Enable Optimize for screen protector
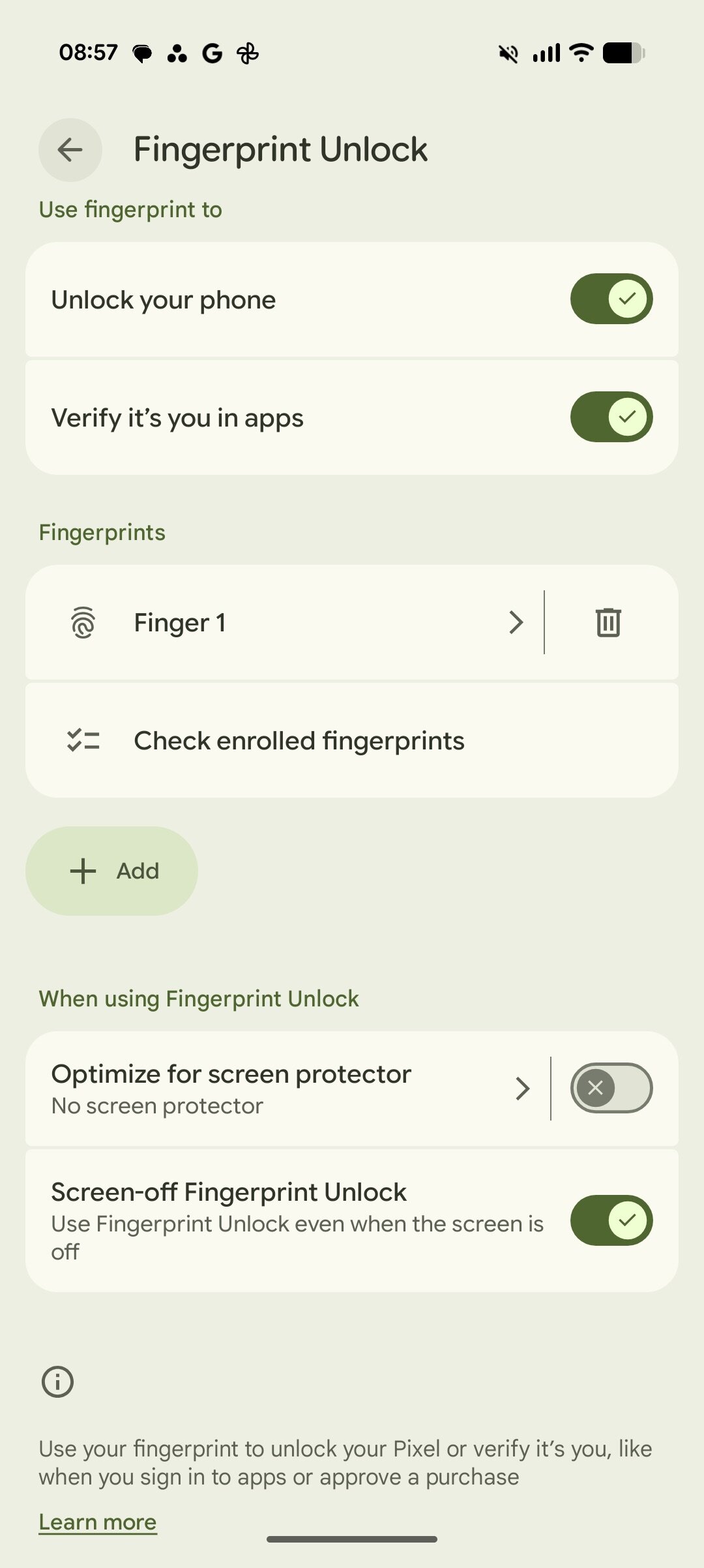This screenshot has width=704, height=1568. pyautogui.click(x=611, y=1087)
